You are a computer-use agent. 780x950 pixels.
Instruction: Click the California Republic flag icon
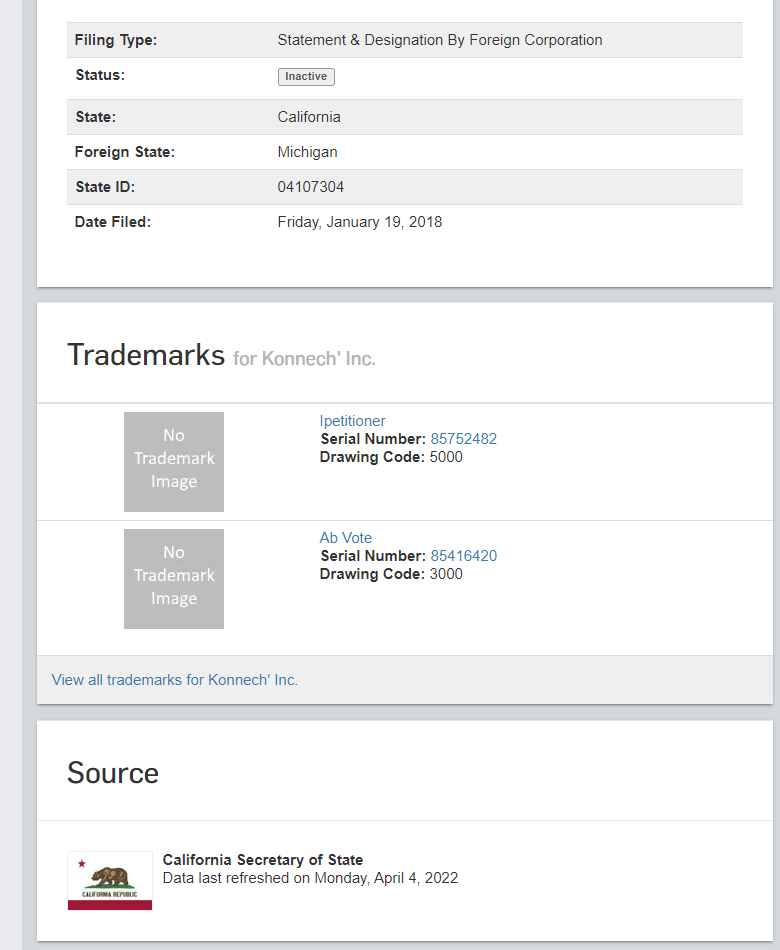[110, 880]
